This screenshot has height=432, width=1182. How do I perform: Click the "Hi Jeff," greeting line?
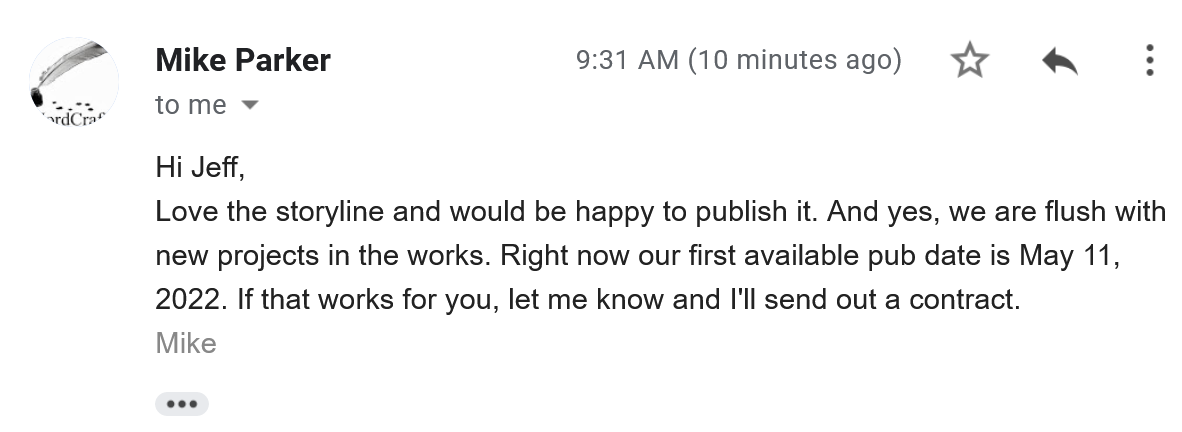[200, 167]
